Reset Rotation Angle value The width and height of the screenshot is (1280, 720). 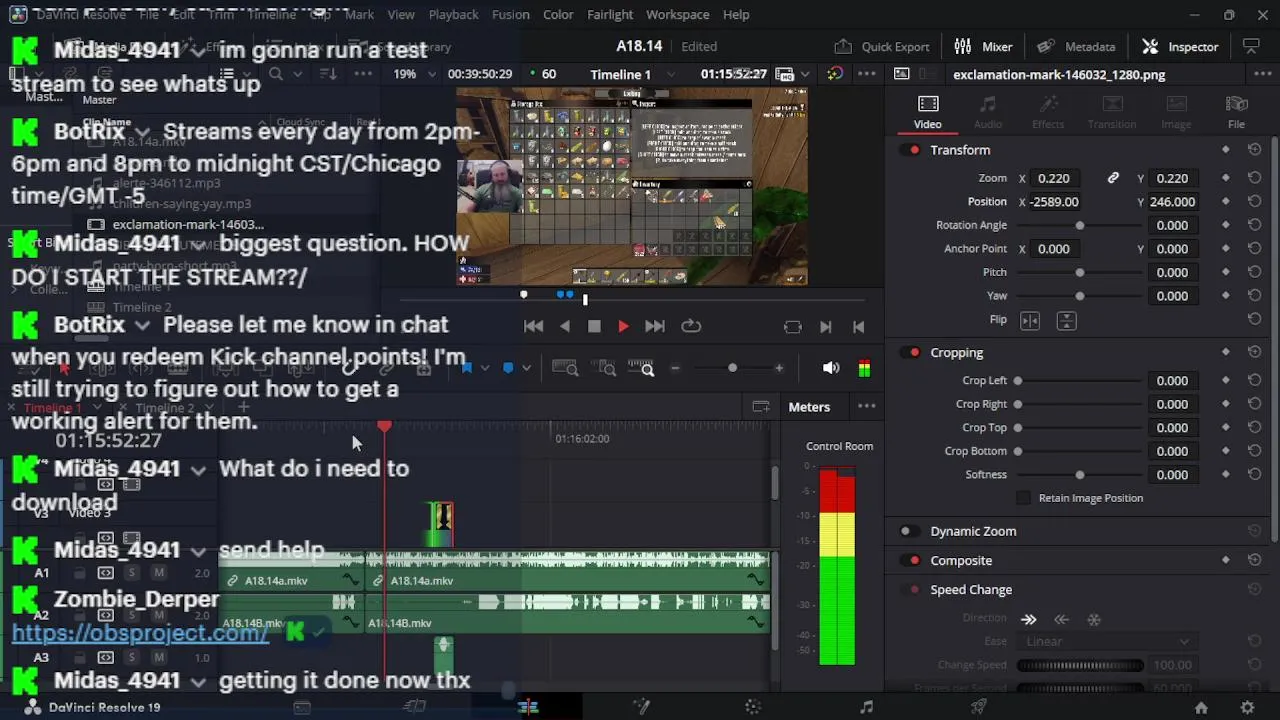coord(1254,225)
